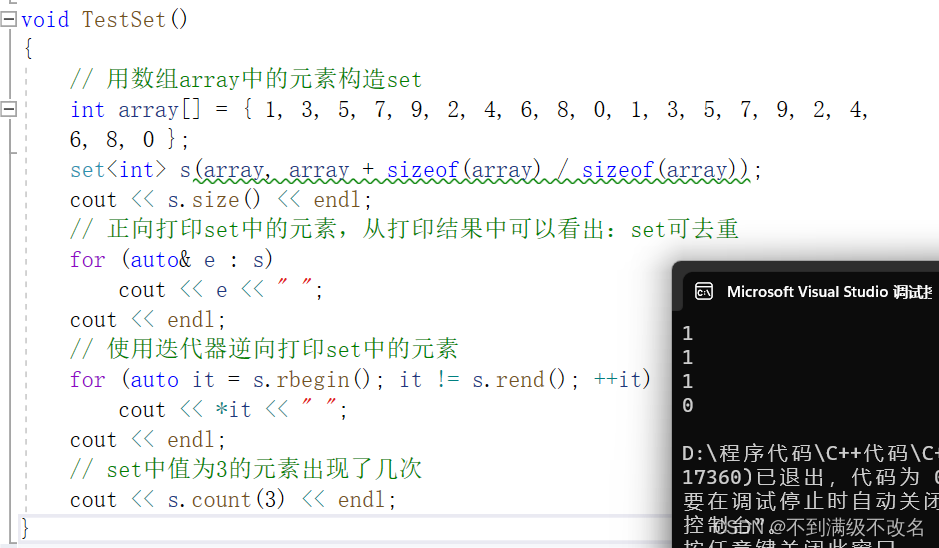
Task: Click the console output line '0'
Action: coord(687,405)
